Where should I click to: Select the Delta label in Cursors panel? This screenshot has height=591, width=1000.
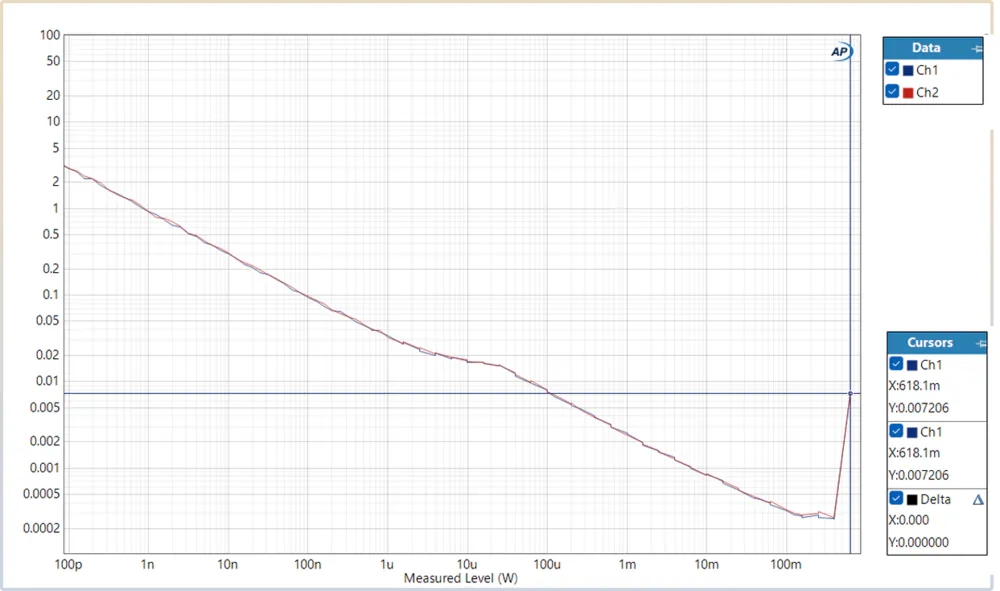935,499
